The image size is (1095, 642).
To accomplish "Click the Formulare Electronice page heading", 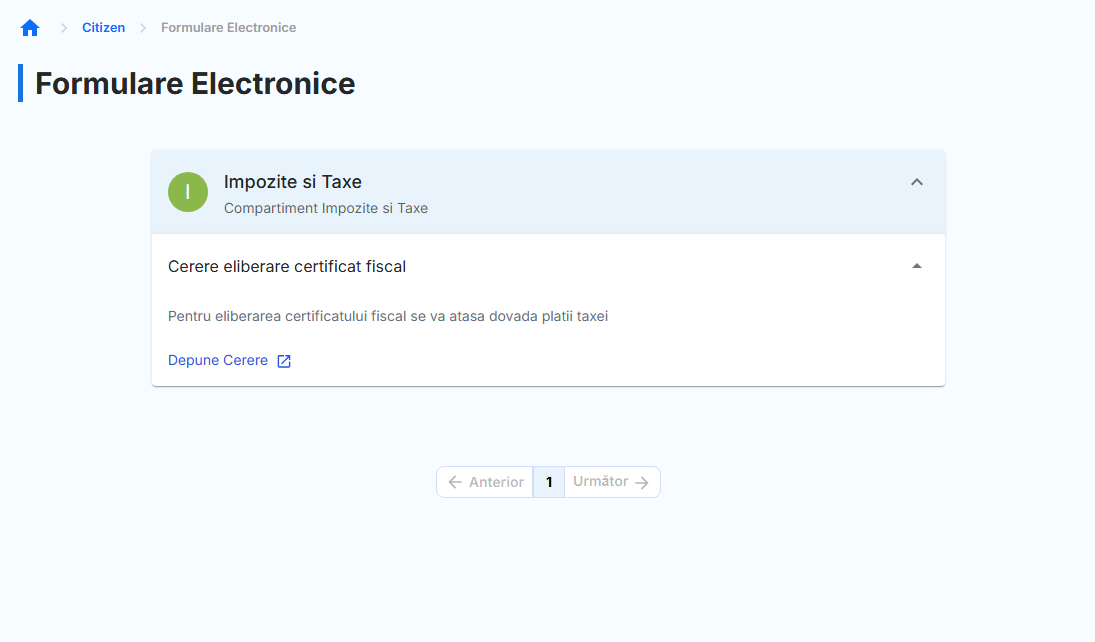I will tap(195, 83).
